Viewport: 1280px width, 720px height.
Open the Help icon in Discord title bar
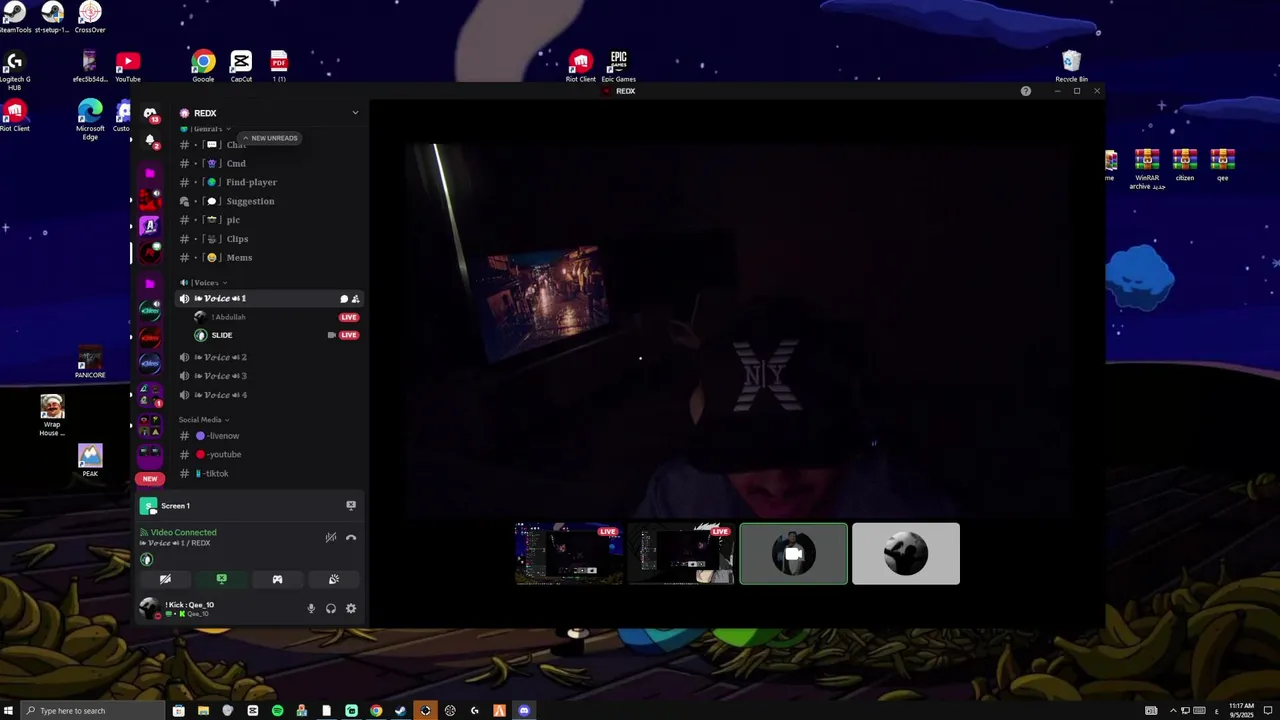1025,91
